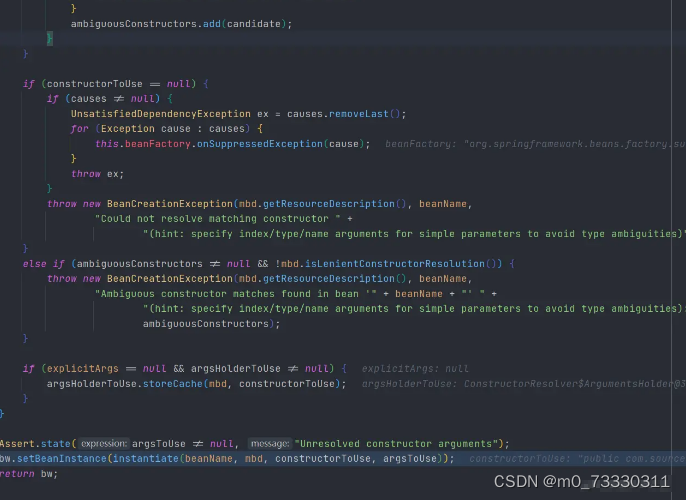Click "explicitArgs" in the if condition
This screenshot has height=500, width=686.
(x=83, y=369)
